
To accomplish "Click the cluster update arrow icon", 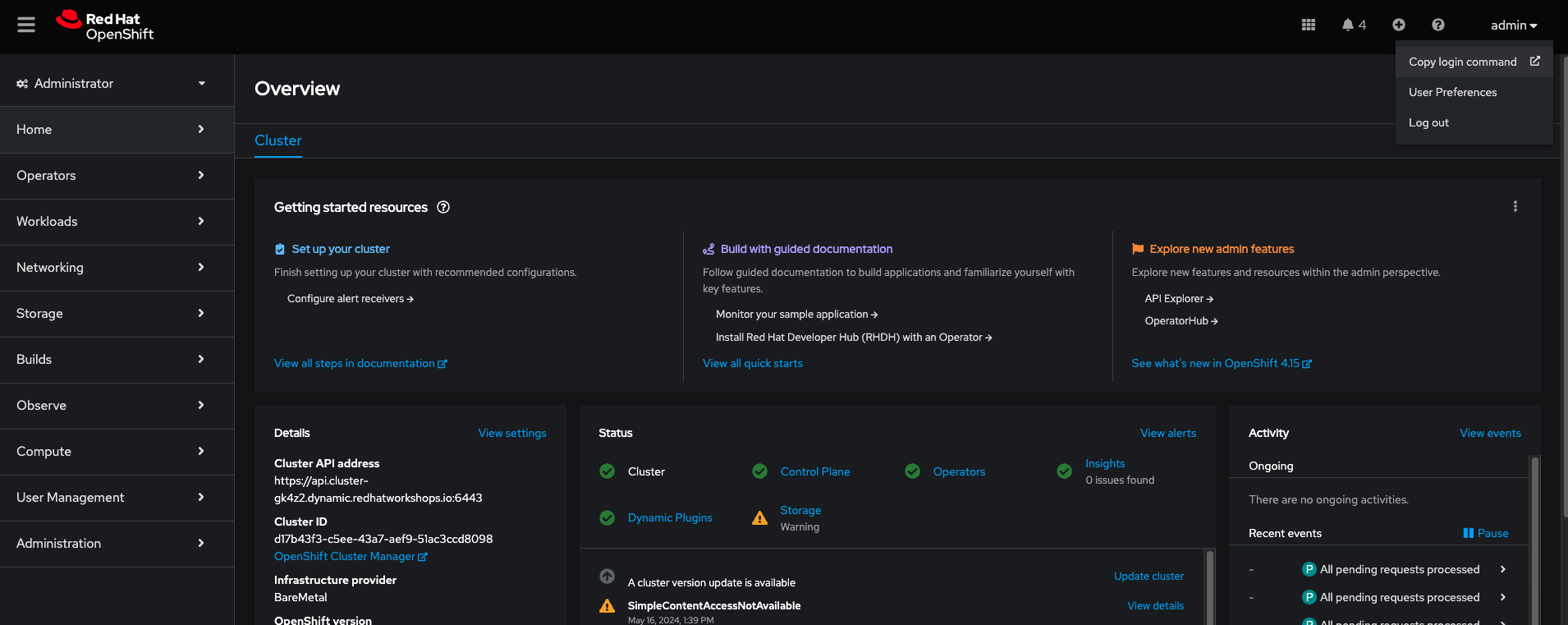I will pyautogui.click(x=607, y=577).
